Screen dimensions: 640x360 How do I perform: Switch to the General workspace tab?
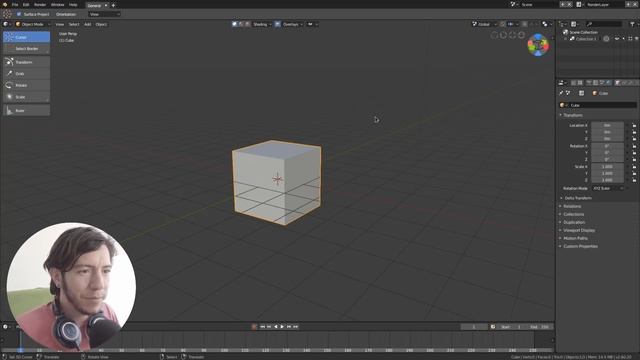[94, 5]
